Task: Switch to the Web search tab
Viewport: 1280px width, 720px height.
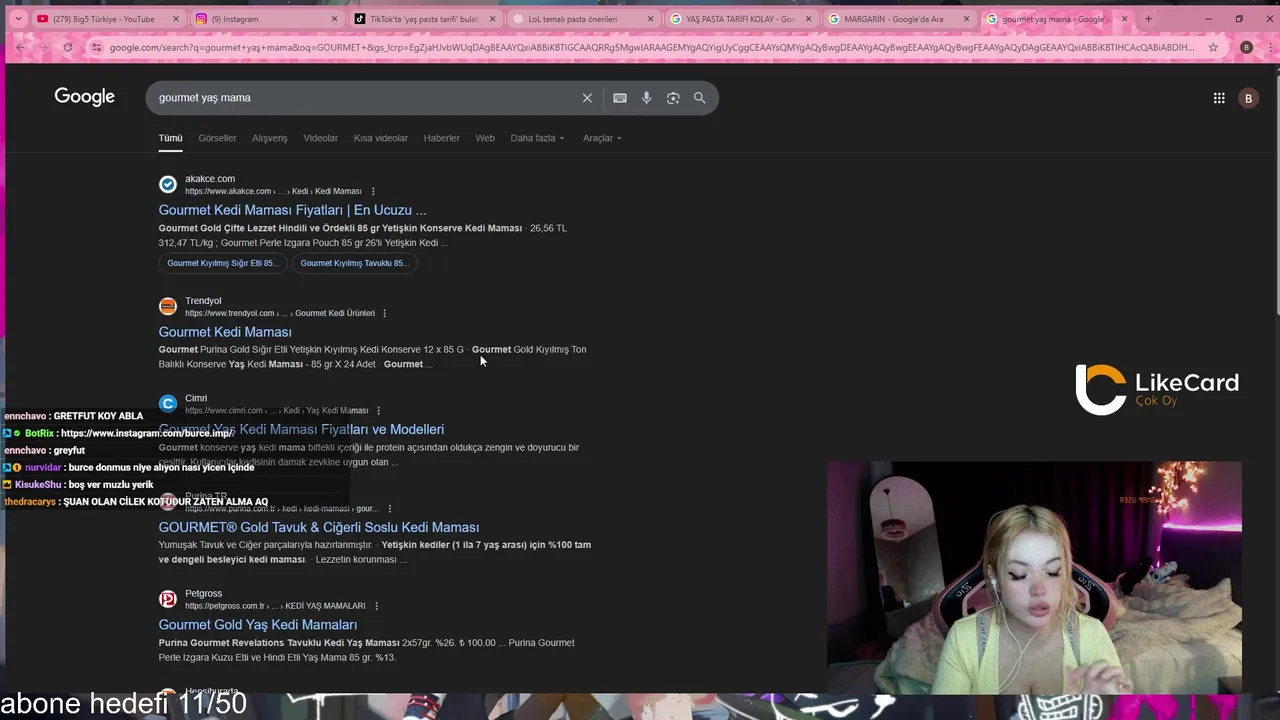Action: click(485, 138)
